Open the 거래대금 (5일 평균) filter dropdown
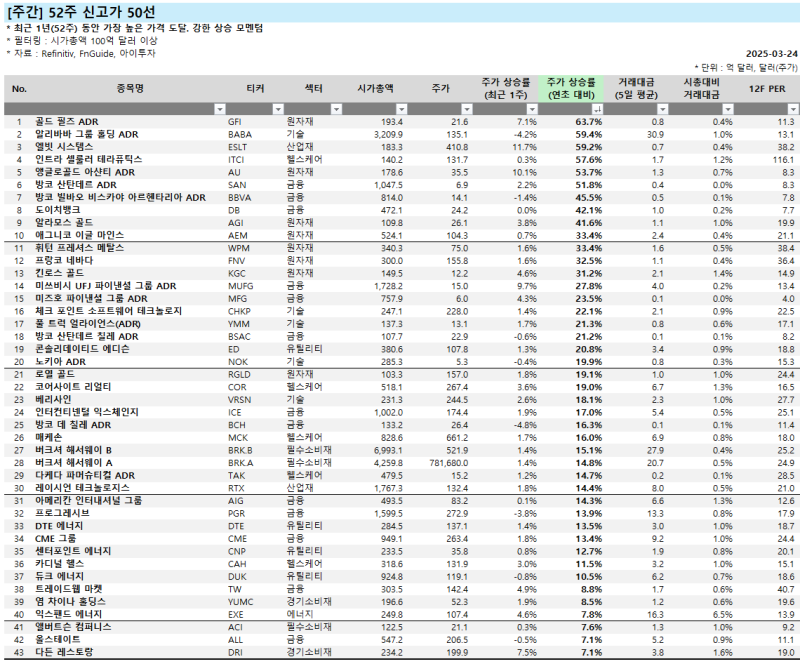Image resolution: width=800 pixels, height=664 pixels. tap(662, 109)
